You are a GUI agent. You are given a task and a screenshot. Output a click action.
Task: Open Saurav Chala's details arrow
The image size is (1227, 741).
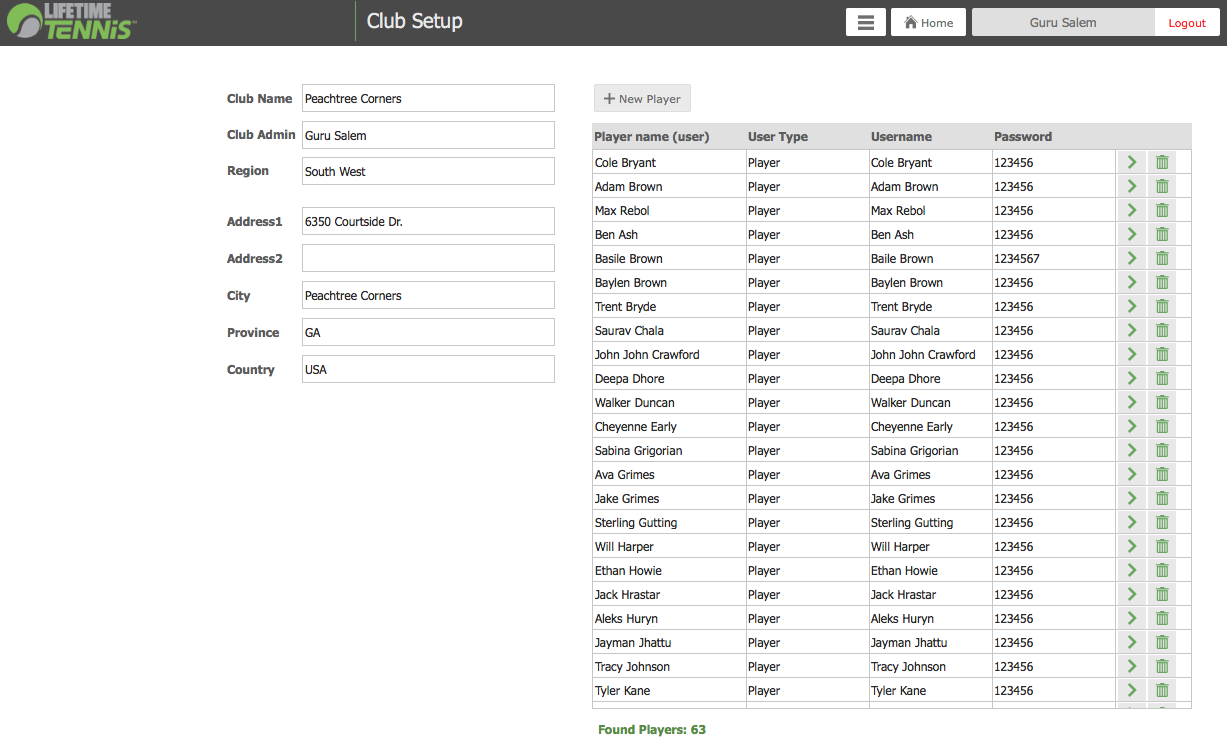(x=1132, y=330)
